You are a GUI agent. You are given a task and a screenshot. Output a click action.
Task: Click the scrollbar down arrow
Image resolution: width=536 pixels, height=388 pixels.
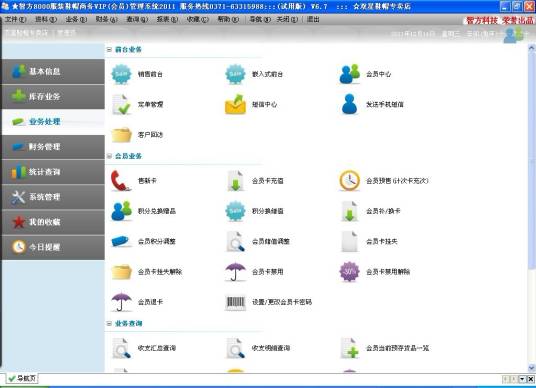click(x=531, y=368)
